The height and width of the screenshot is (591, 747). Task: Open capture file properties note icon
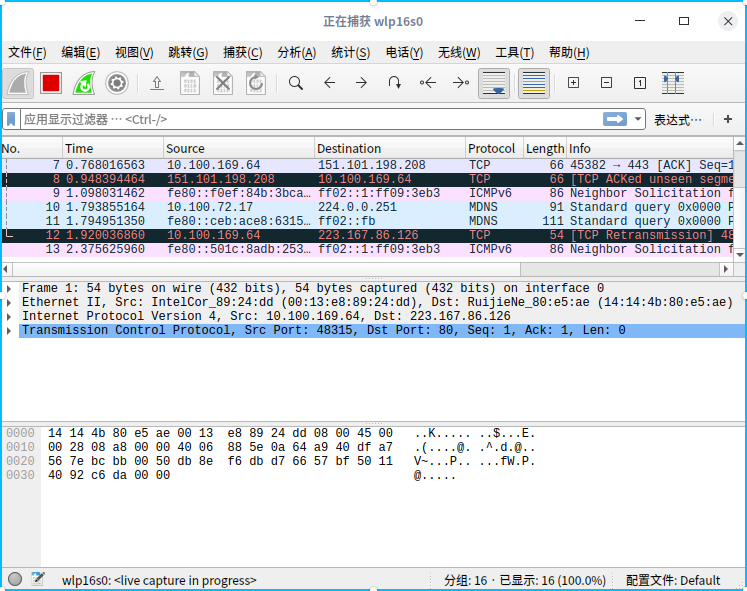38,579
